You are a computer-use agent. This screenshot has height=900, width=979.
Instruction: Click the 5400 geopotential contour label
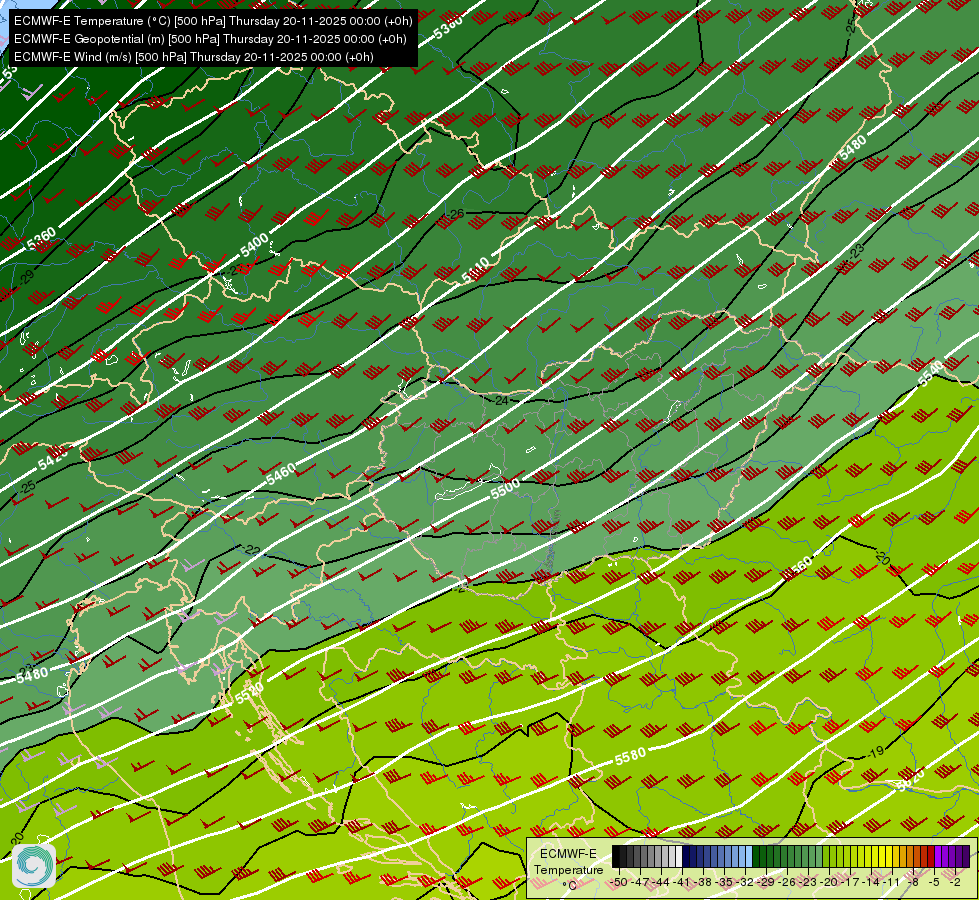tap(254, 244)
